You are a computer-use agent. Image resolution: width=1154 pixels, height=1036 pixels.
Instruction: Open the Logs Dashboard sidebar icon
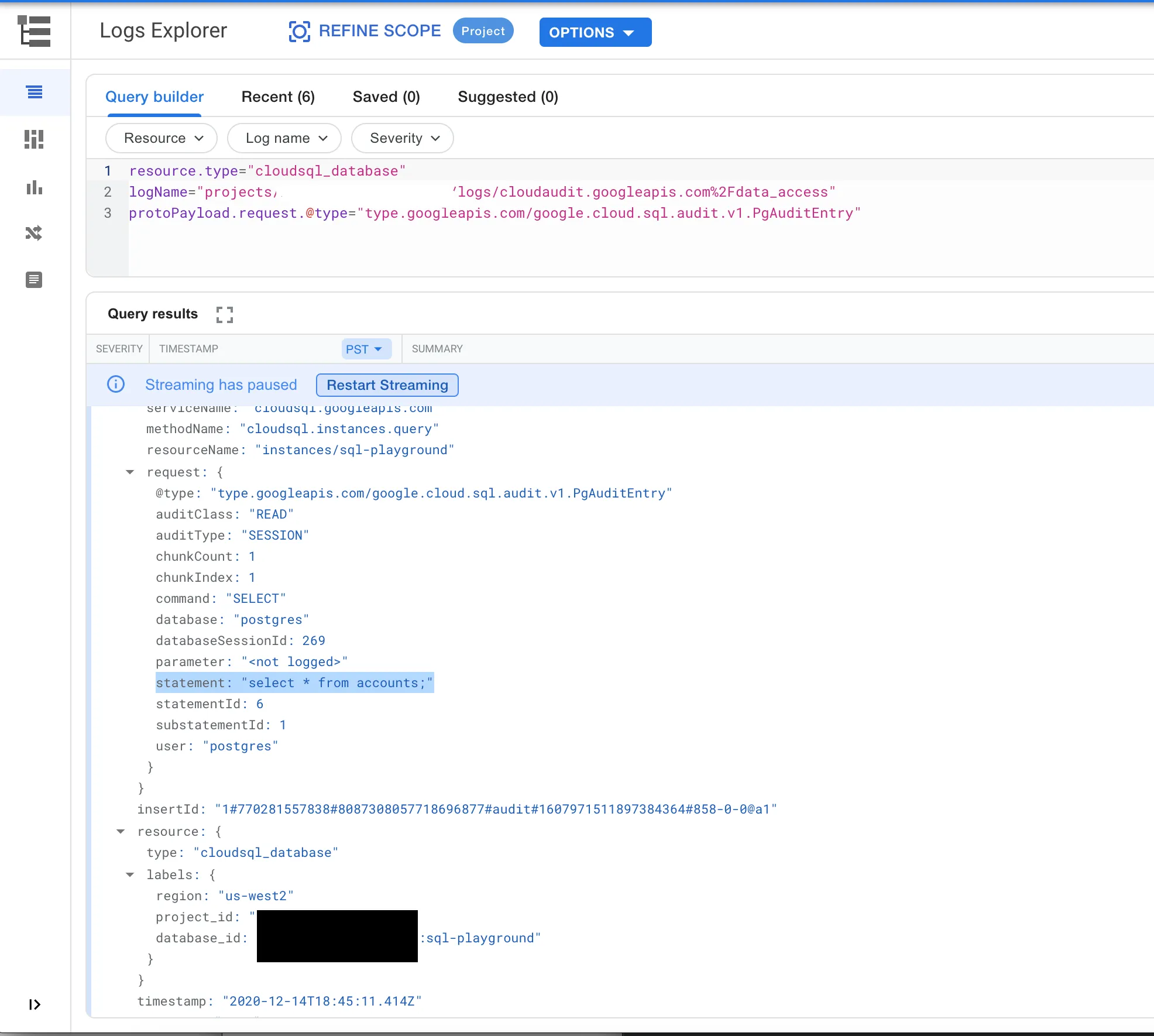(34, 139)
